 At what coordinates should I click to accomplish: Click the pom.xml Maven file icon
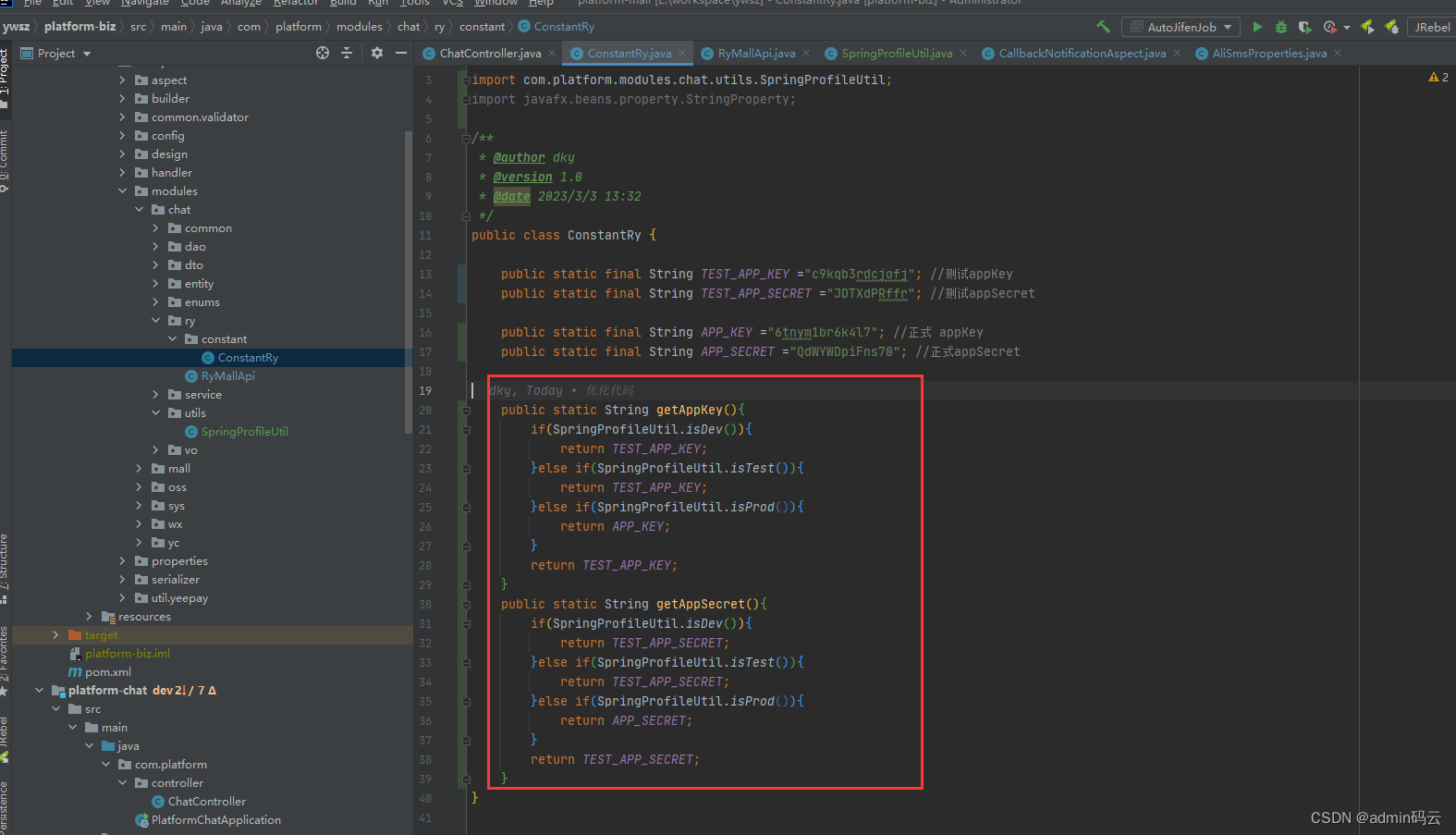point(75,672)
